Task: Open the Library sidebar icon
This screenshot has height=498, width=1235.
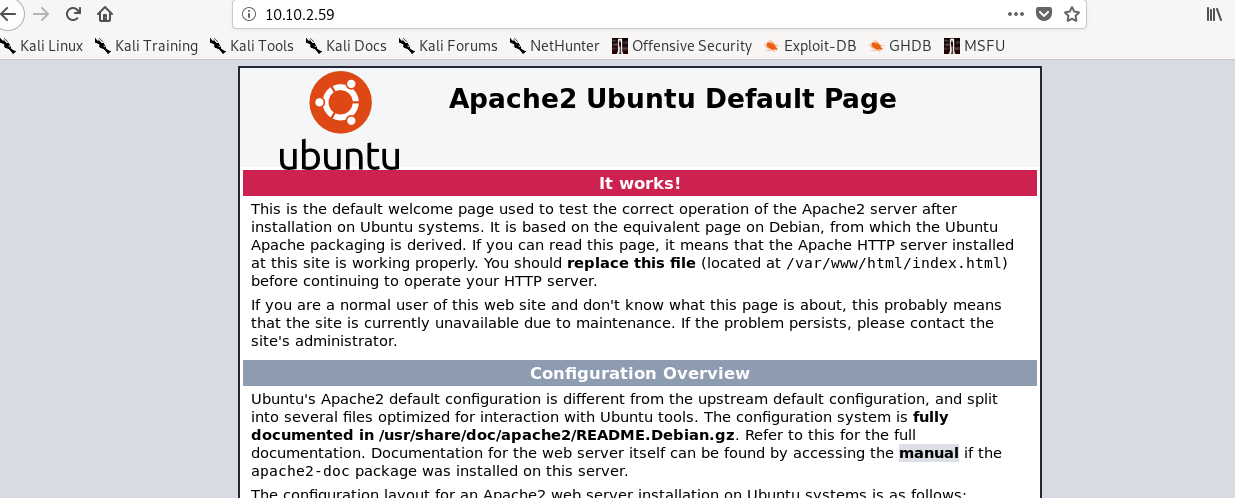Action: [1215, 14]
